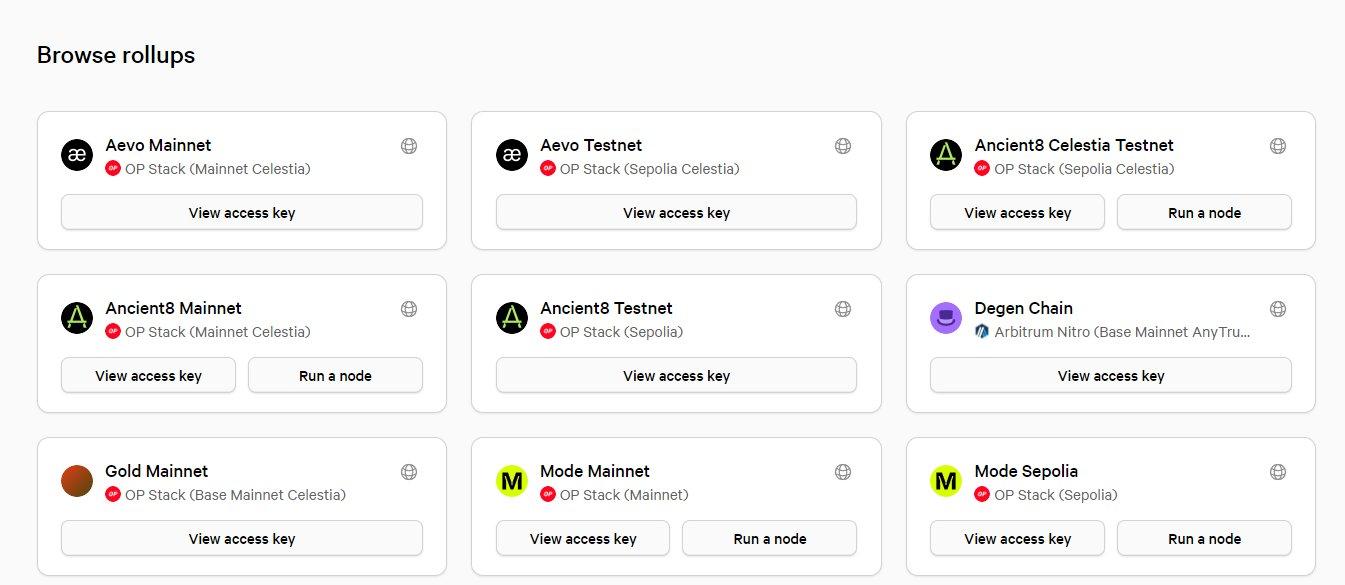Click the Ancient8 Mainnet green logo
The height and width of the screenshot is (585, 1345).
pyautogui.click(x=77, y=319)
